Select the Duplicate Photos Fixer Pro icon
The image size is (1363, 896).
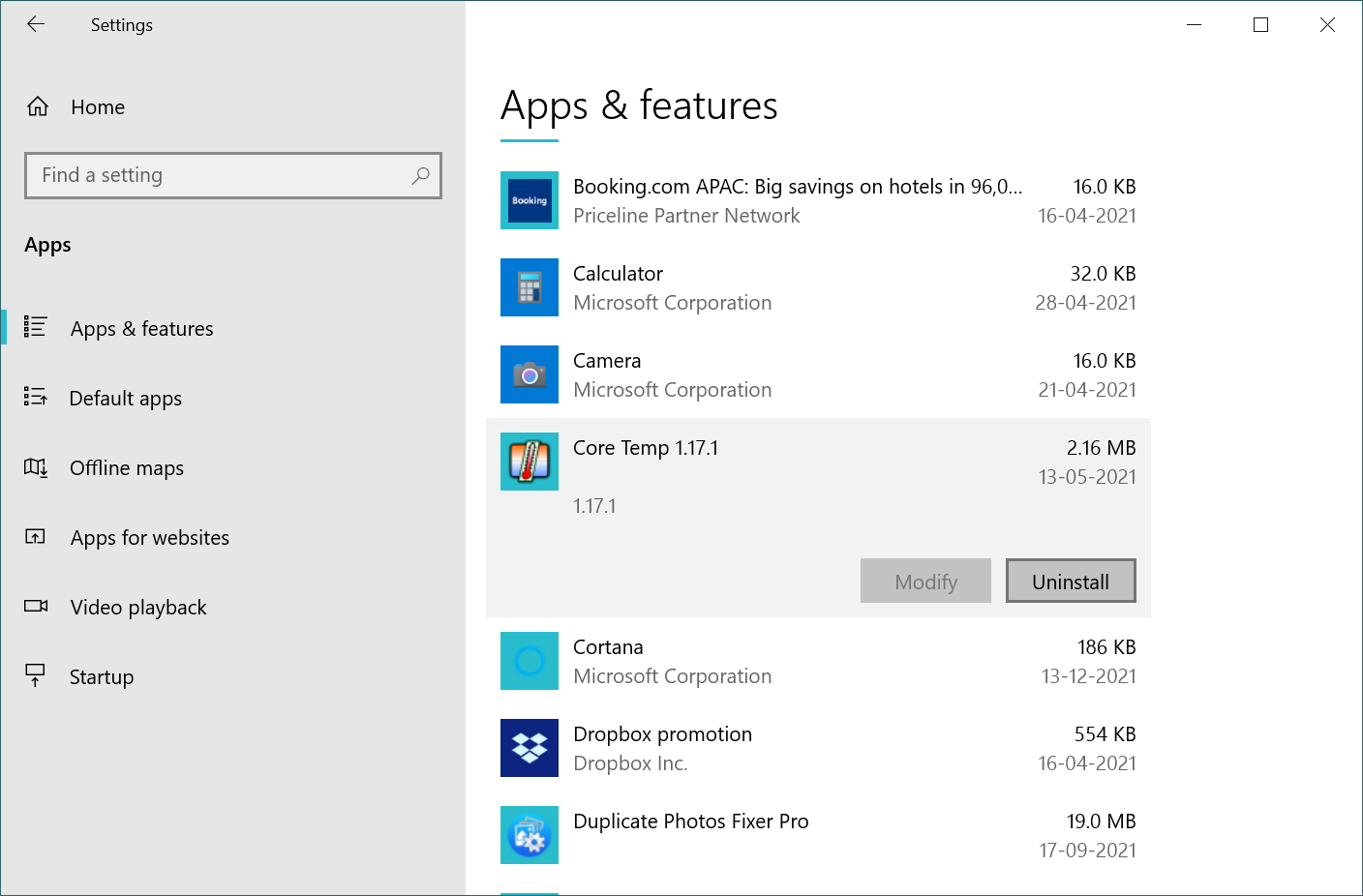tap(530, 835)
